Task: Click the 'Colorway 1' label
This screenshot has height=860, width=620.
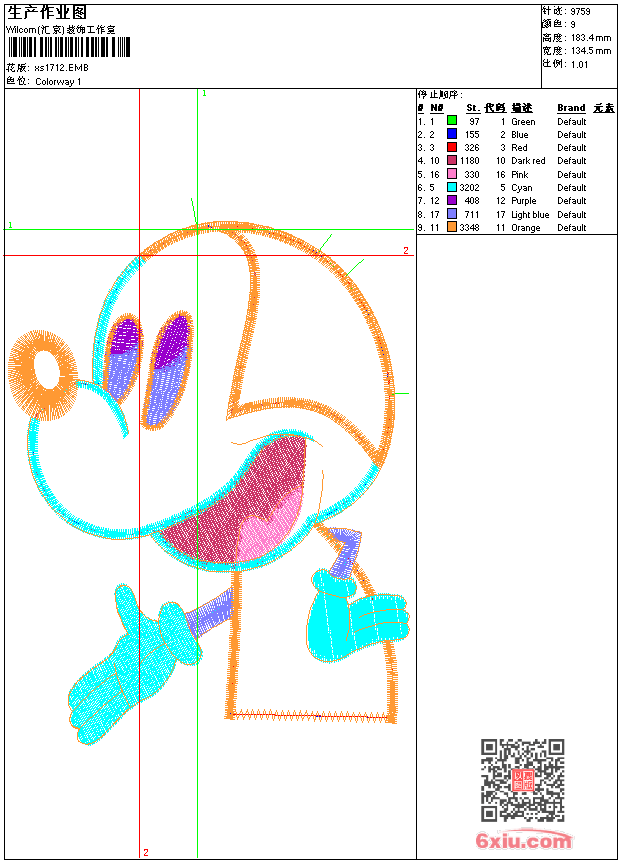Action: click(x=58, y=82)
